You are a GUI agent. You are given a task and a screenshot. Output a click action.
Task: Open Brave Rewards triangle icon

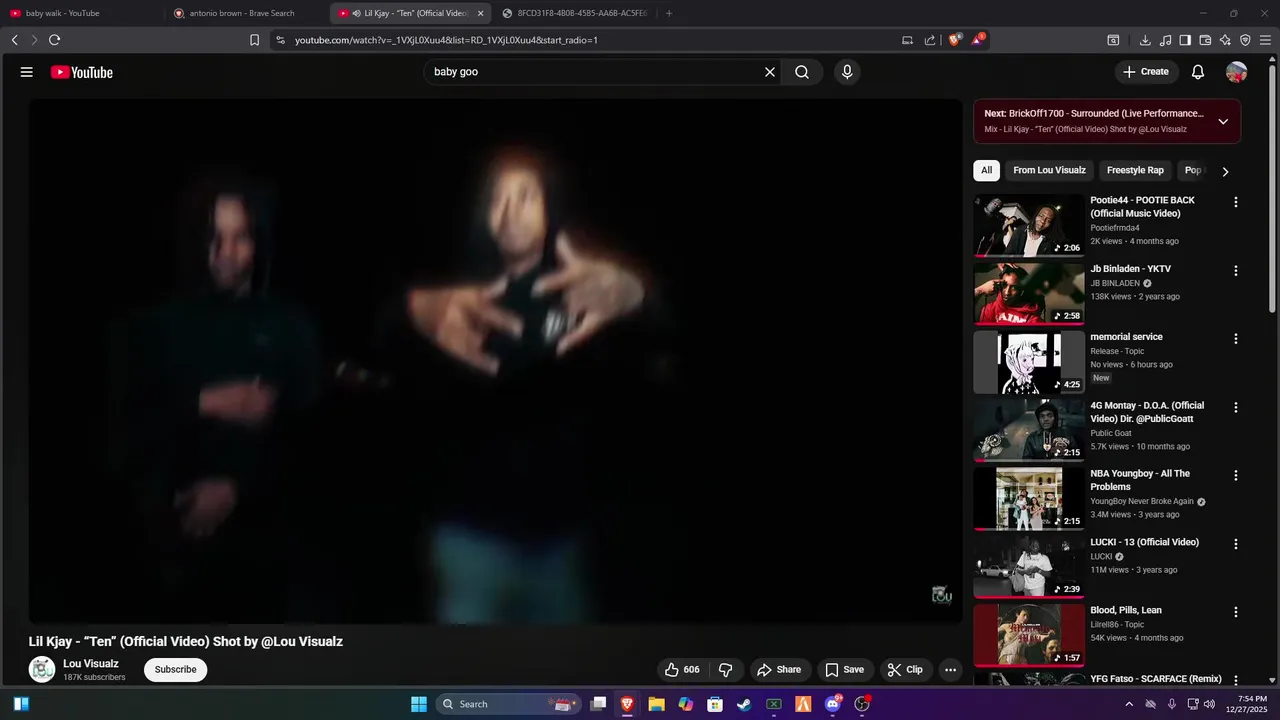[x=978, y=40]
